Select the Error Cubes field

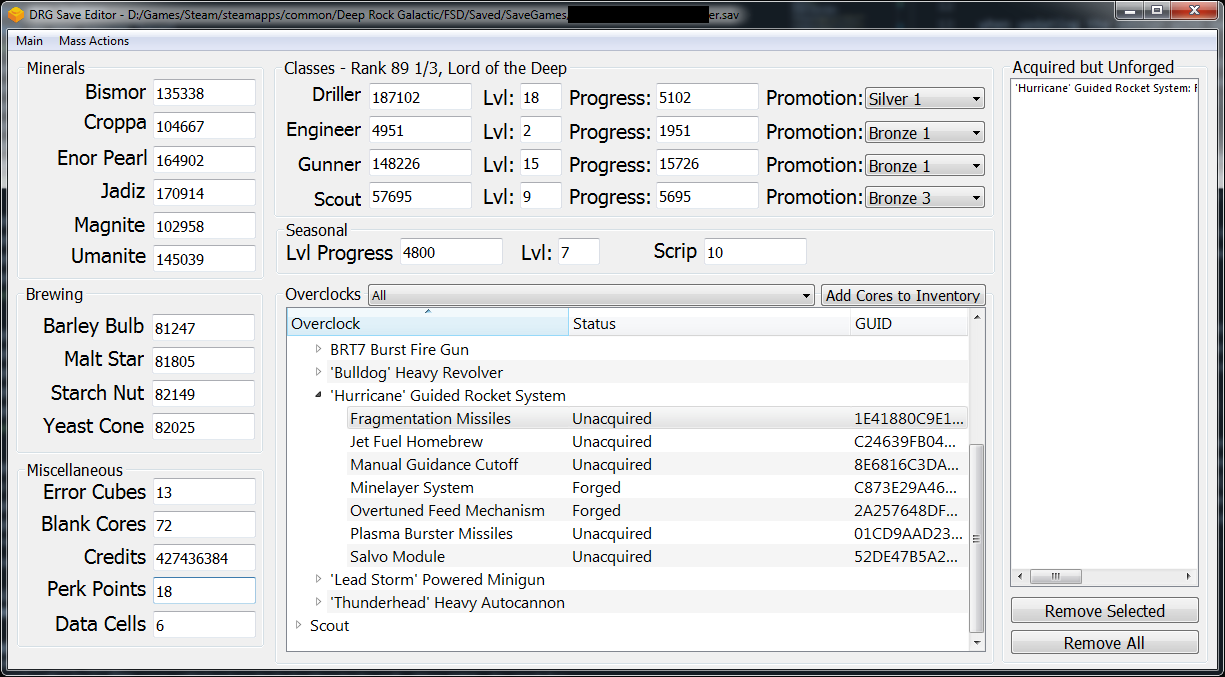click(x=204, y=492)
